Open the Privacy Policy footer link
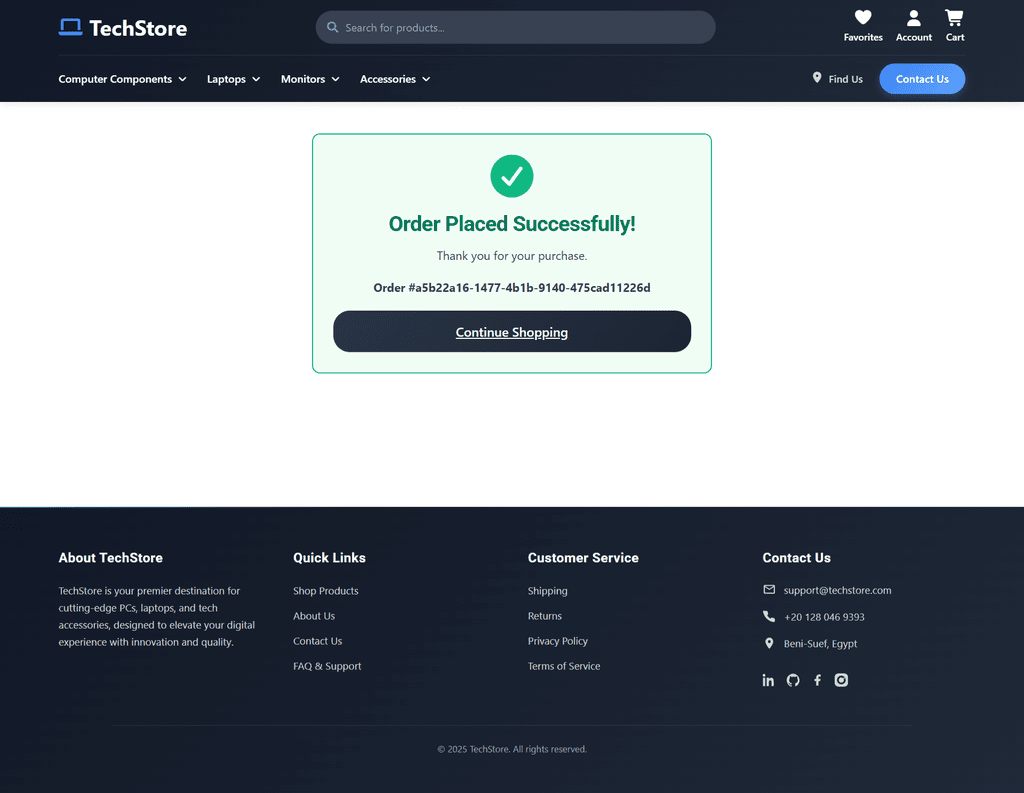 (557, 641)
